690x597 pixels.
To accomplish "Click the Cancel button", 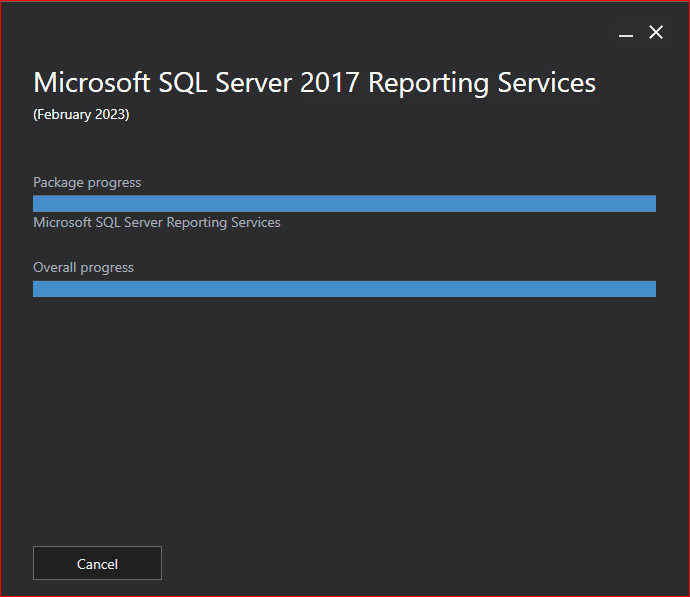I will [x=97, y=563].
